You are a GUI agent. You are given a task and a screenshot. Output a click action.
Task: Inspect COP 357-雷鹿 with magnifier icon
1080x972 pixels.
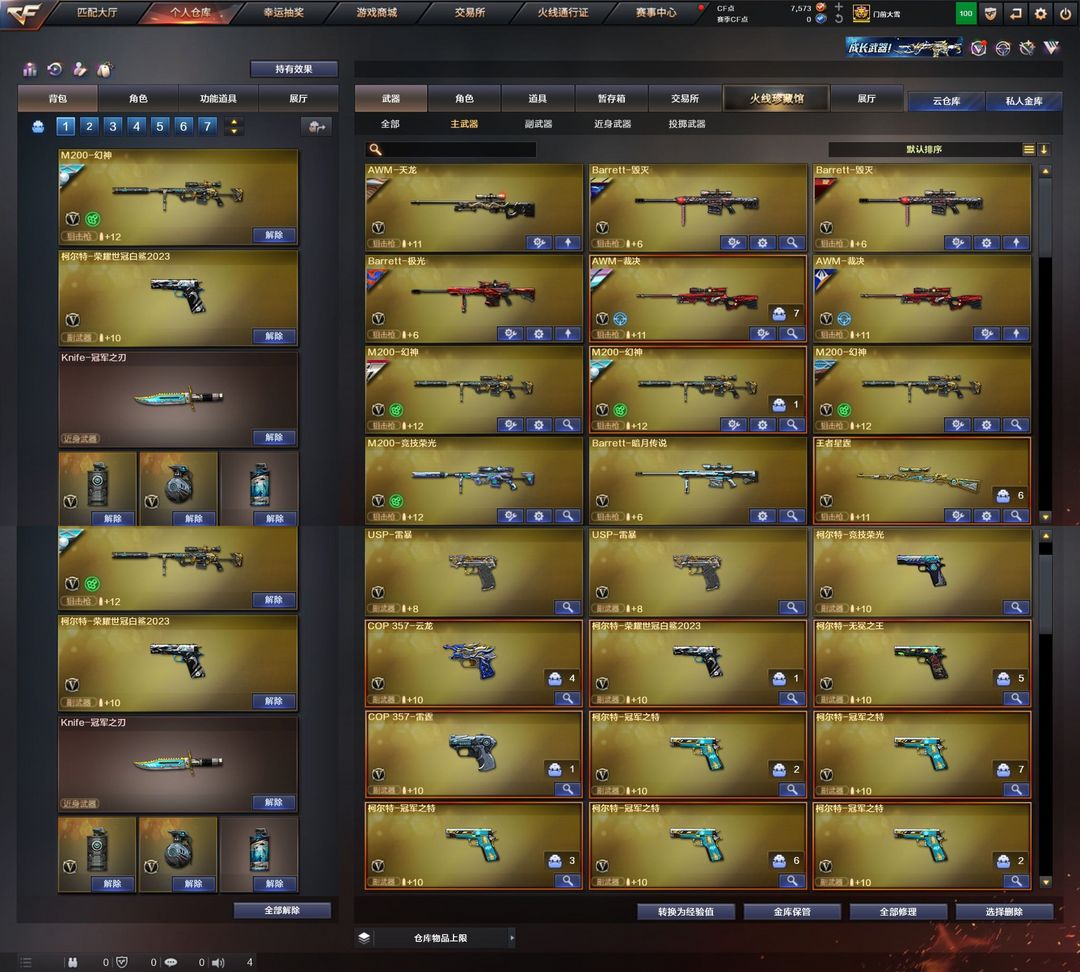(x=568, y=789)
